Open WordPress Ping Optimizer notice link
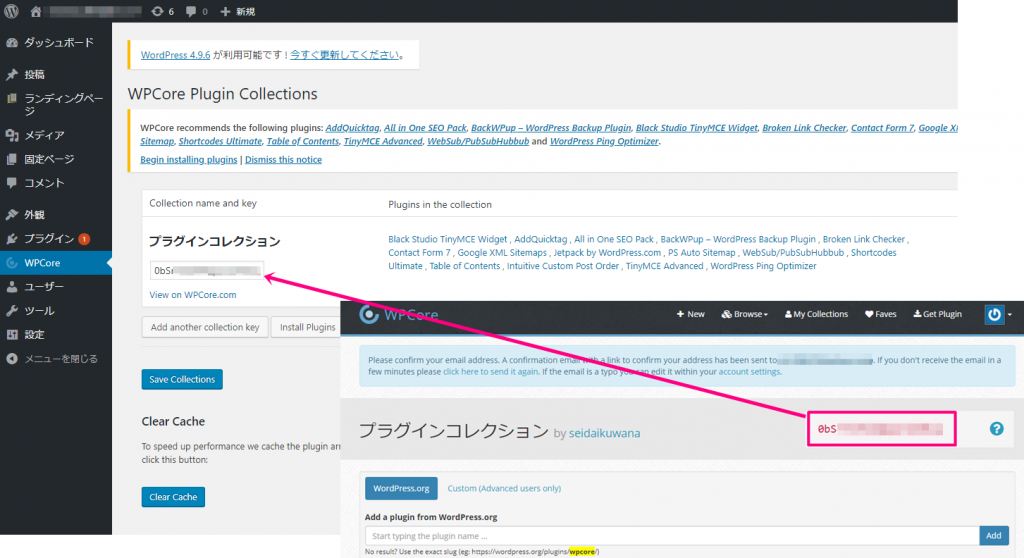This screenshot has width=1024, height=558. [604, 141]
